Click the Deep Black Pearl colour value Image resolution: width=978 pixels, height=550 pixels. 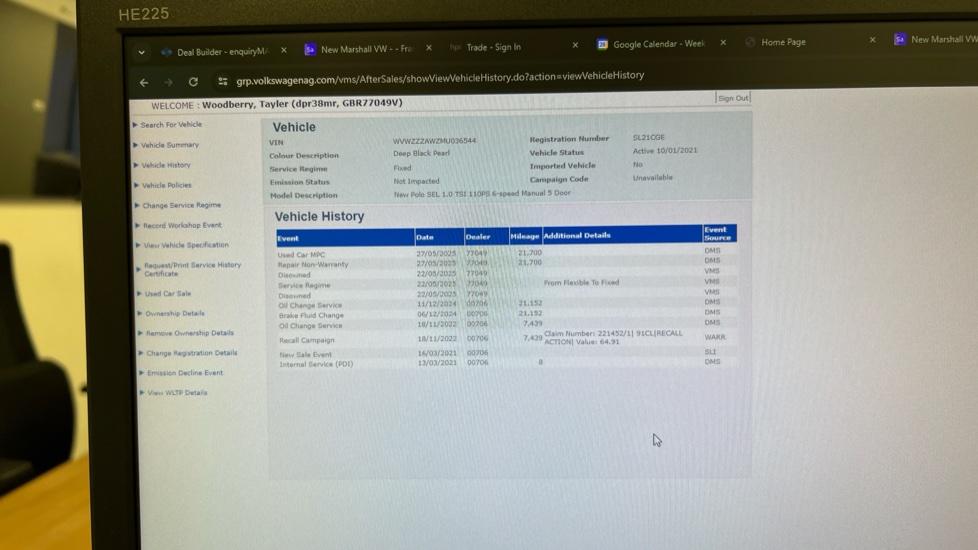click(x=421, y=153)
